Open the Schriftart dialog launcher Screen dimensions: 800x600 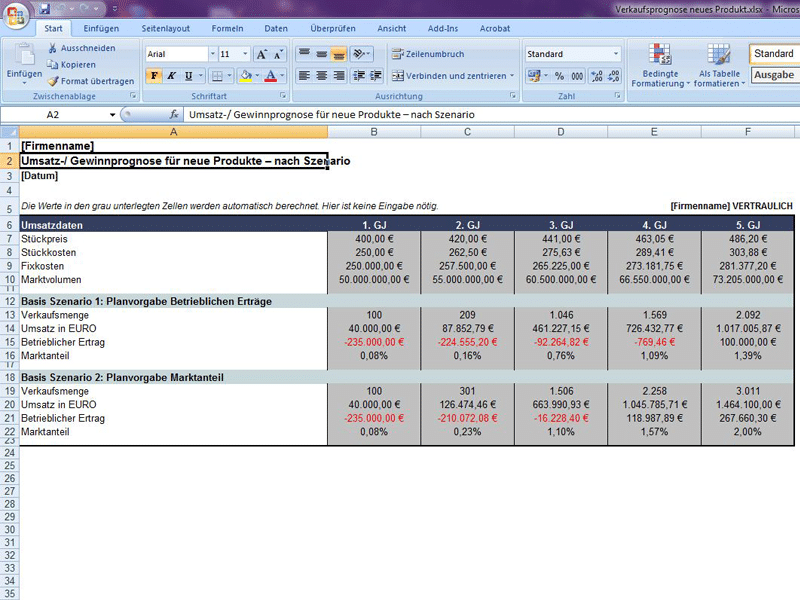tap(283, 95)
